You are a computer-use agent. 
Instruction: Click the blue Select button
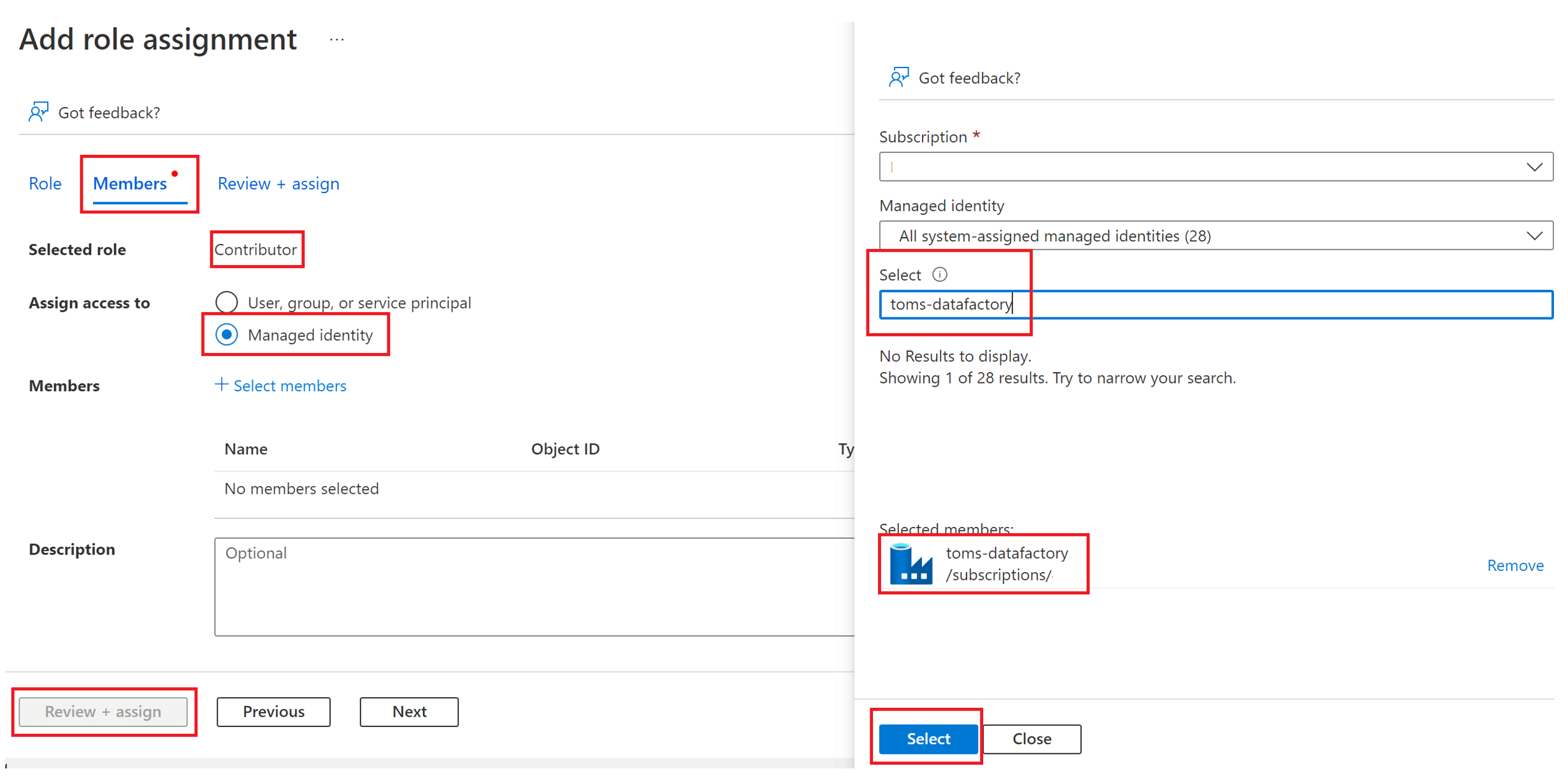coord(928,738)
